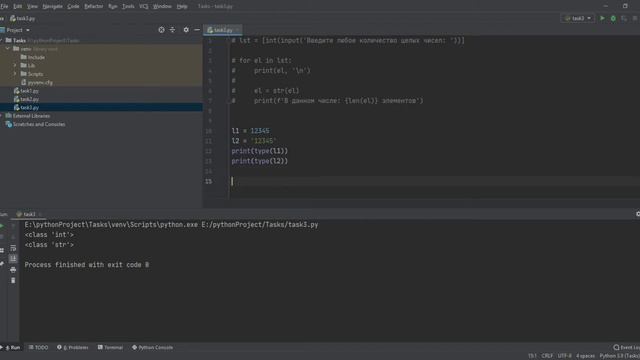
Task: Open the Run menu
Action: 113,7
